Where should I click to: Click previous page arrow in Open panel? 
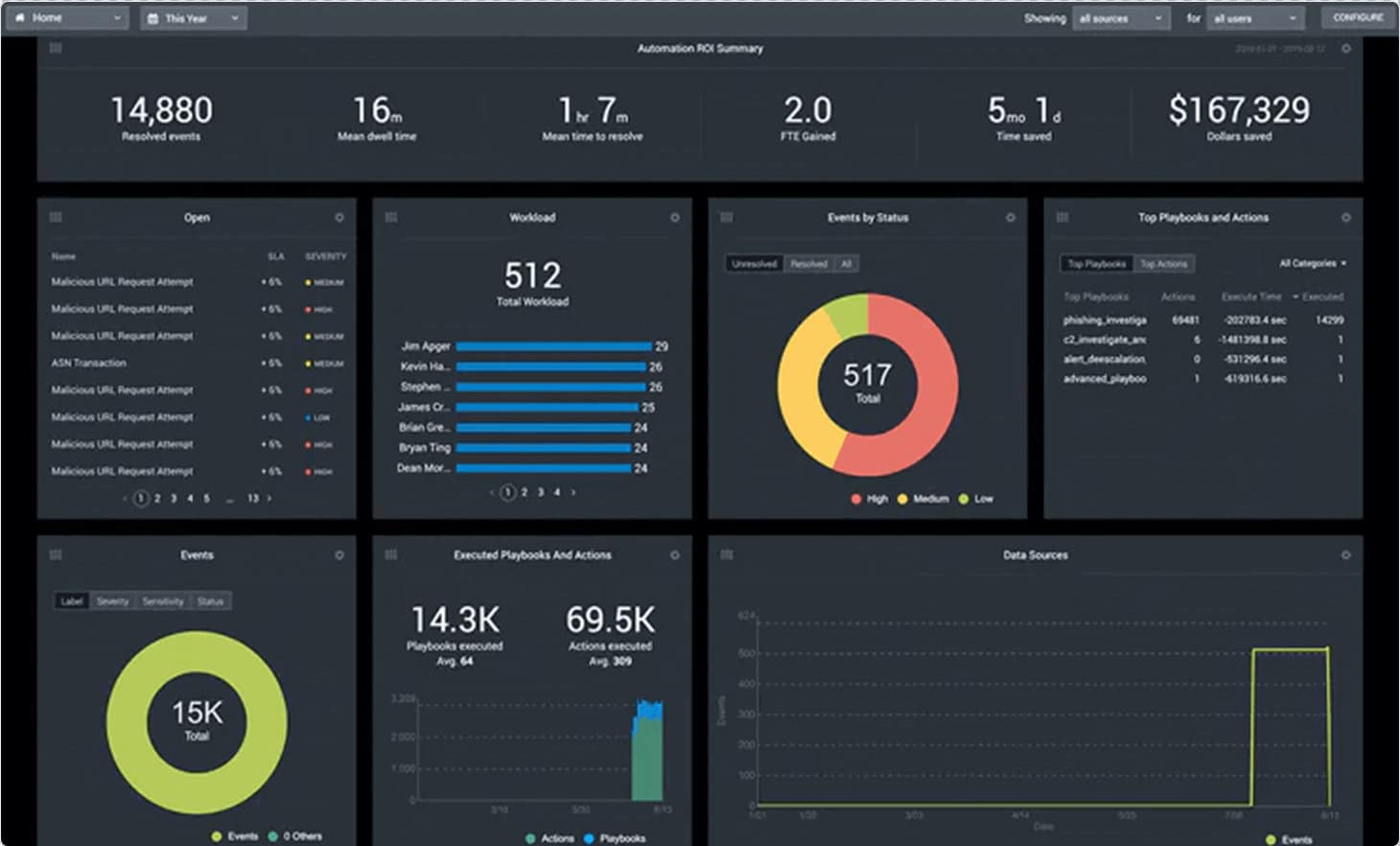125,499
